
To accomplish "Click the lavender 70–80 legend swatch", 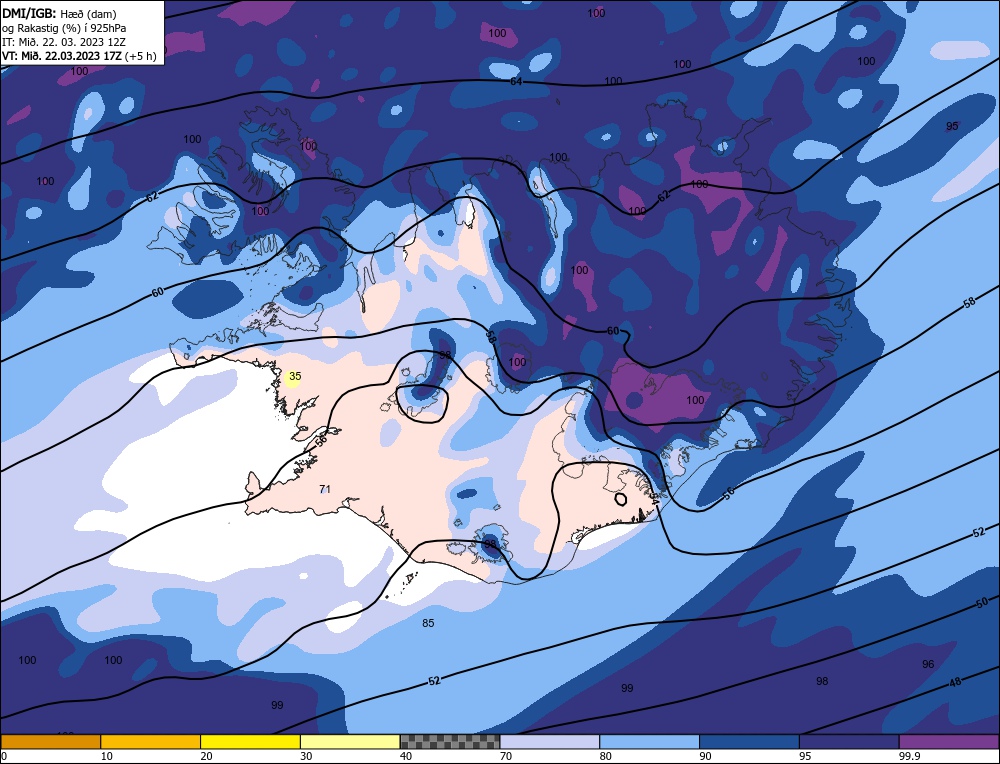I will [550, 741].
